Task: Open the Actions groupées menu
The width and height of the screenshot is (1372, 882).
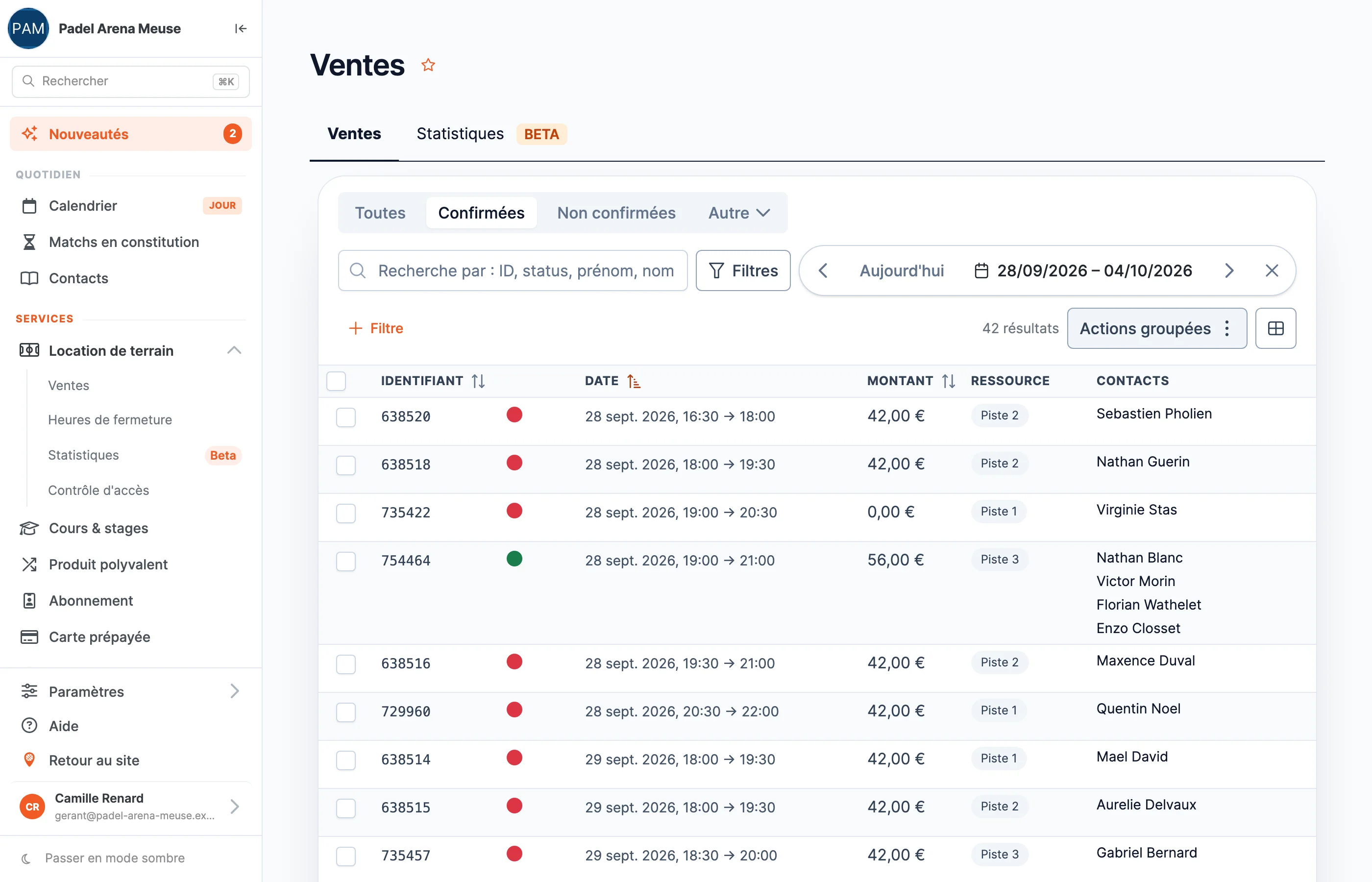Action: click(1157, 328)
